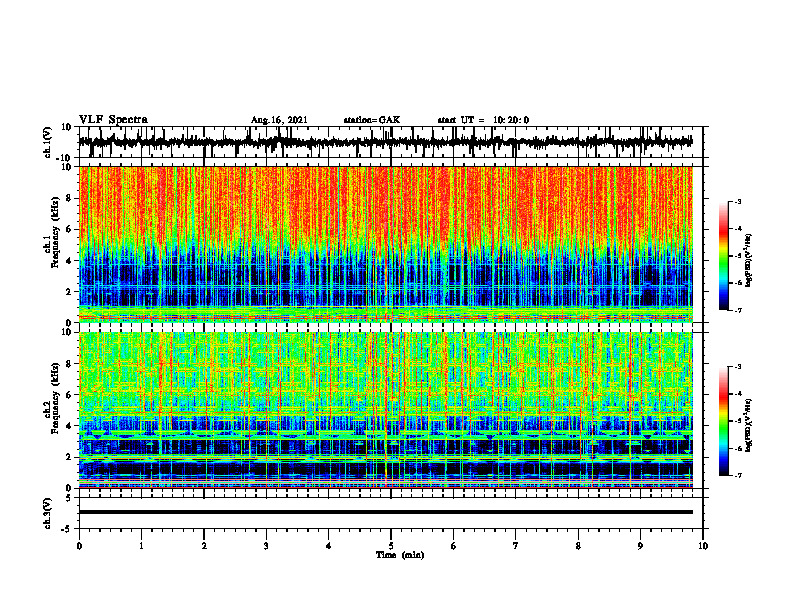
Task: Click the "ch.3(V)" axis label
Action: pyautogui.click(x=48, y=513)
